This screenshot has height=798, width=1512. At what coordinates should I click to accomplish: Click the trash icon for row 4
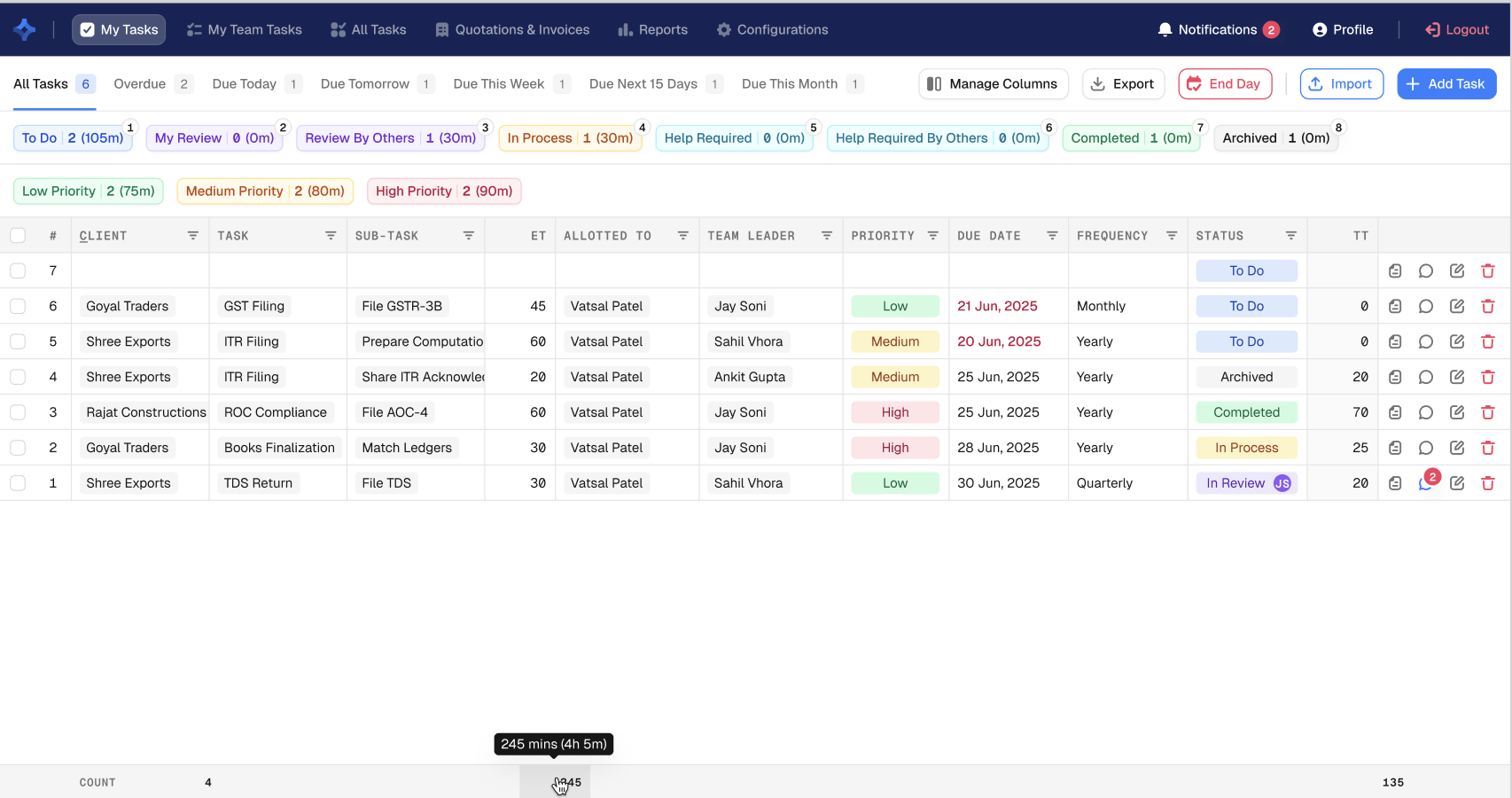click(1487, 377)
